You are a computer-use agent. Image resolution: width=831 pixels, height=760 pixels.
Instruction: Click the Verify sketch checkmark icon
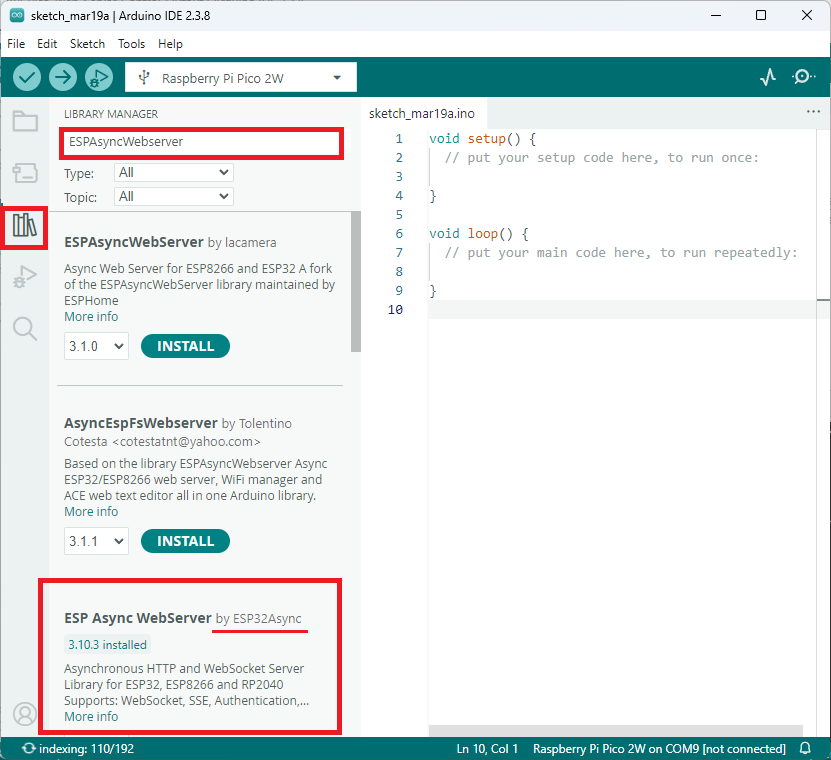(x=27, y=77)
